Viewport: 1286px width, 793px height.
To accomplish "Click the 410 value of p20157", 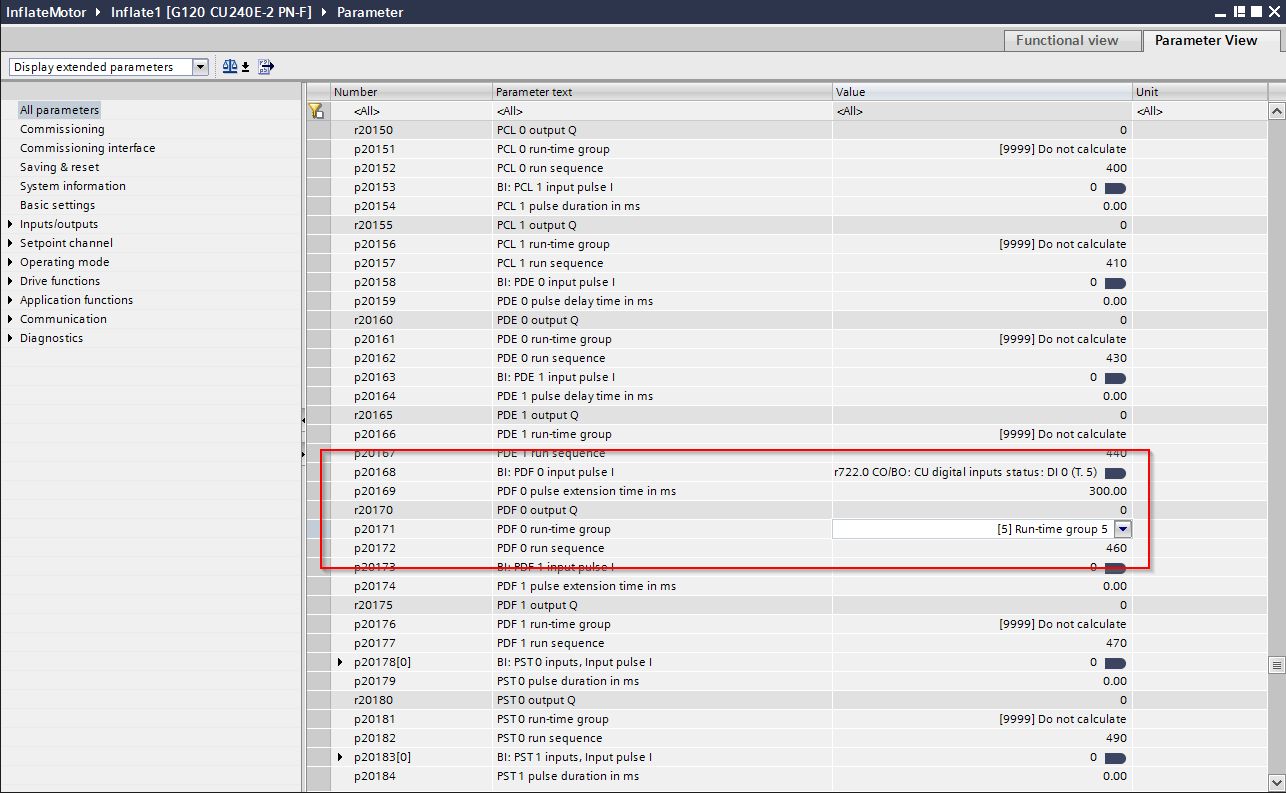I will (1116, 263).
